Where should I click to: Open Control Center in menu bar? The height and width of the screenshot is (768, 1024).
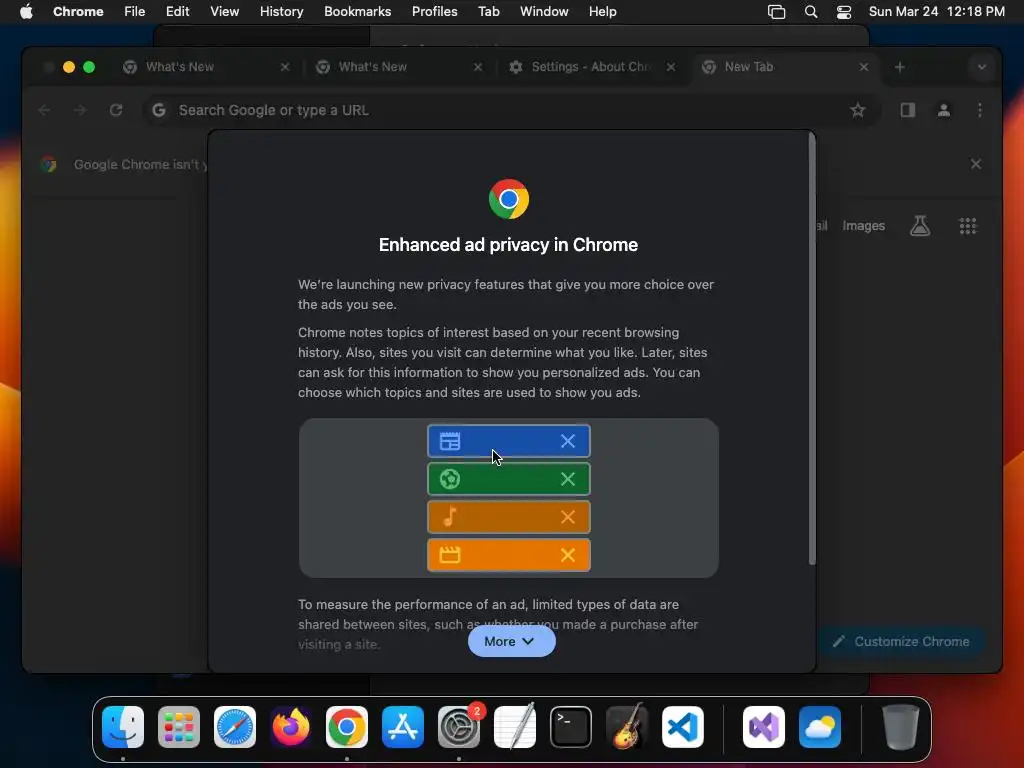coord(844,12)
